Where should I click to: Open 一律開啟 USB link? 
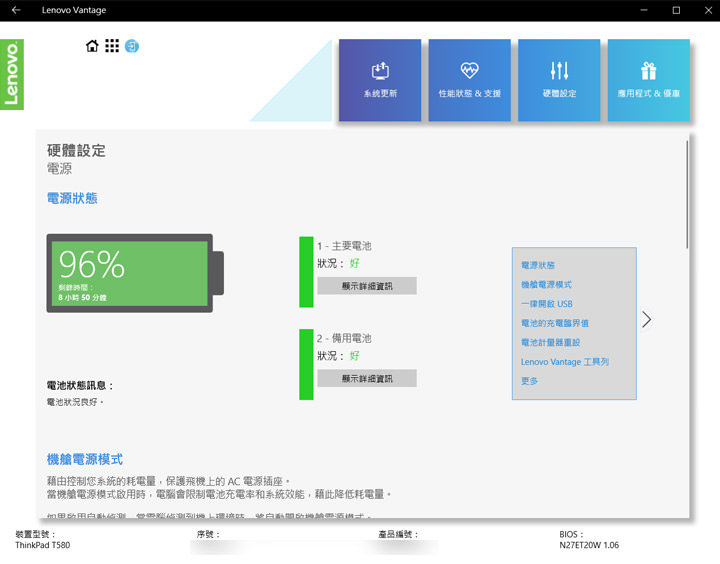click(547, 304)
